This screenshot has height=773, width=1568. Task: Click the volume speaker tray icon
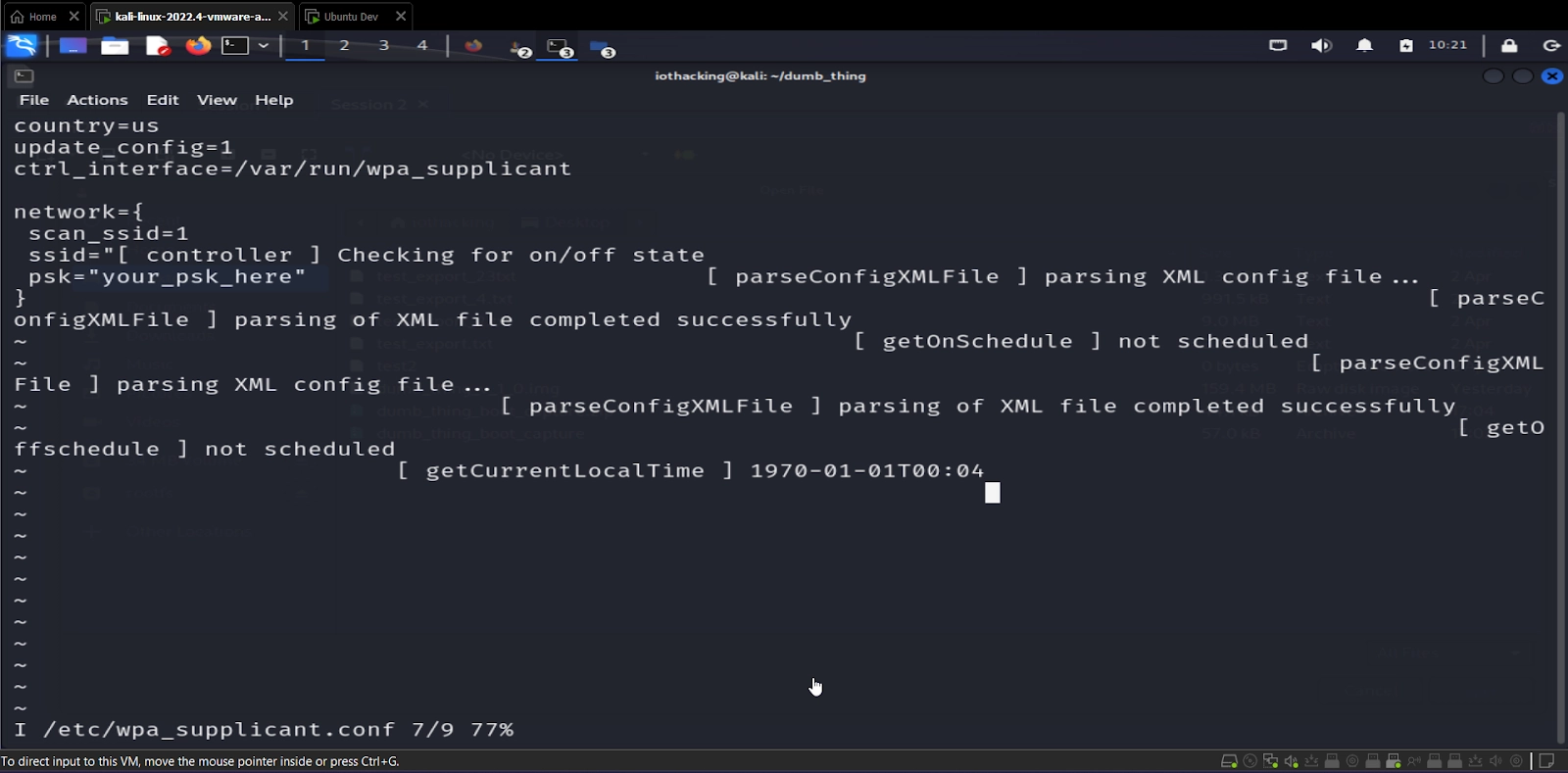(x=1321, y=45)
